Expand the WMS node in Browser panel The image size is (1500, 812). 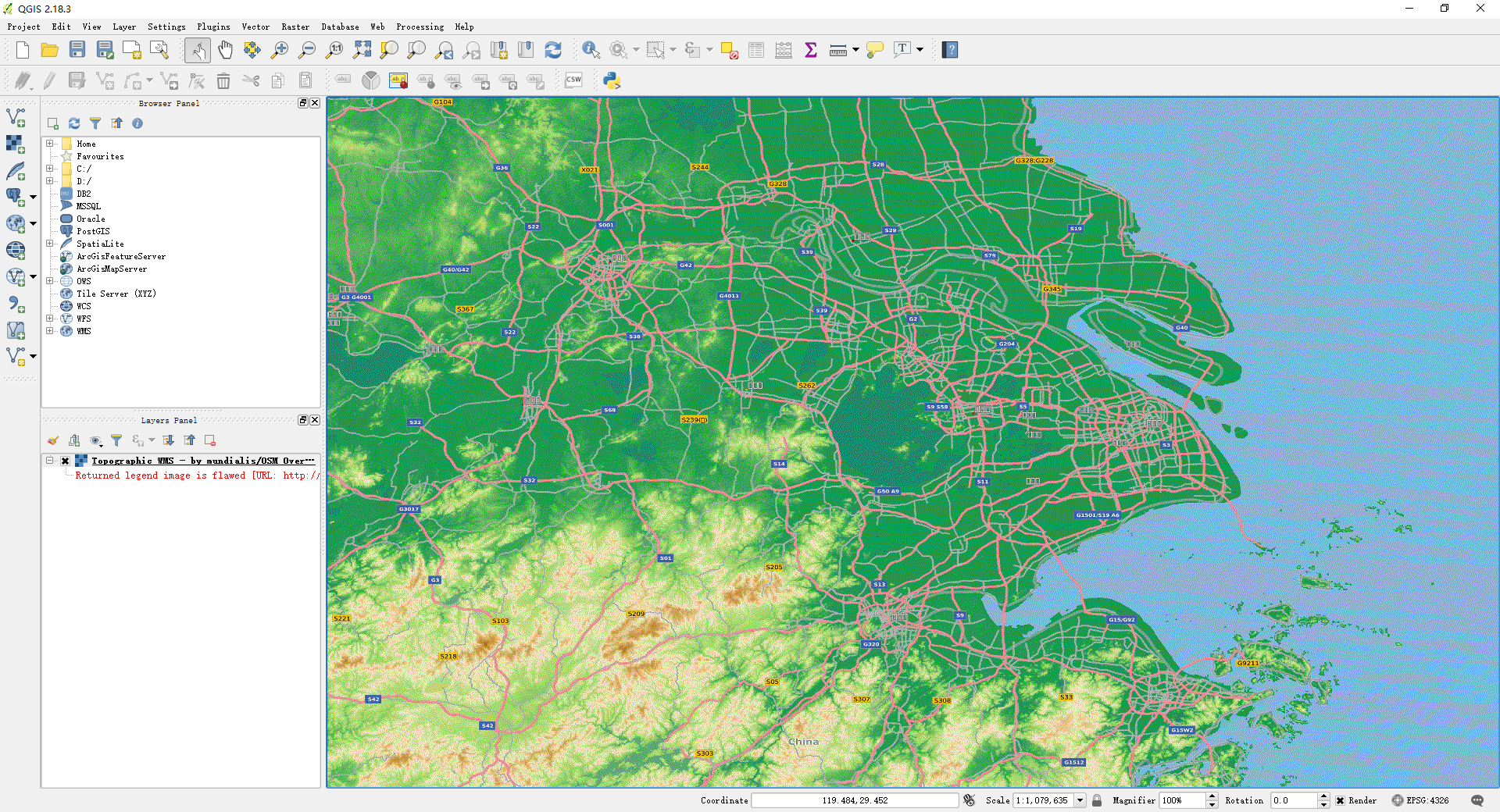50,331
